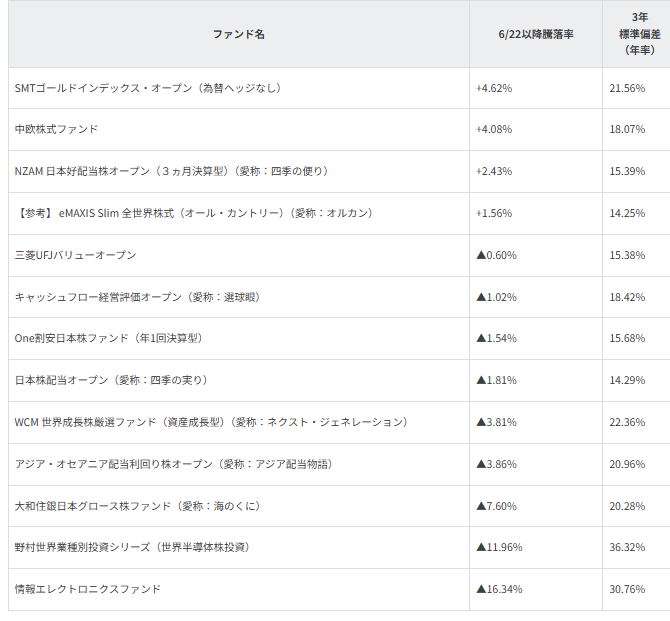Select 三菱UFJバリューオープン fund name

[75, 255]
